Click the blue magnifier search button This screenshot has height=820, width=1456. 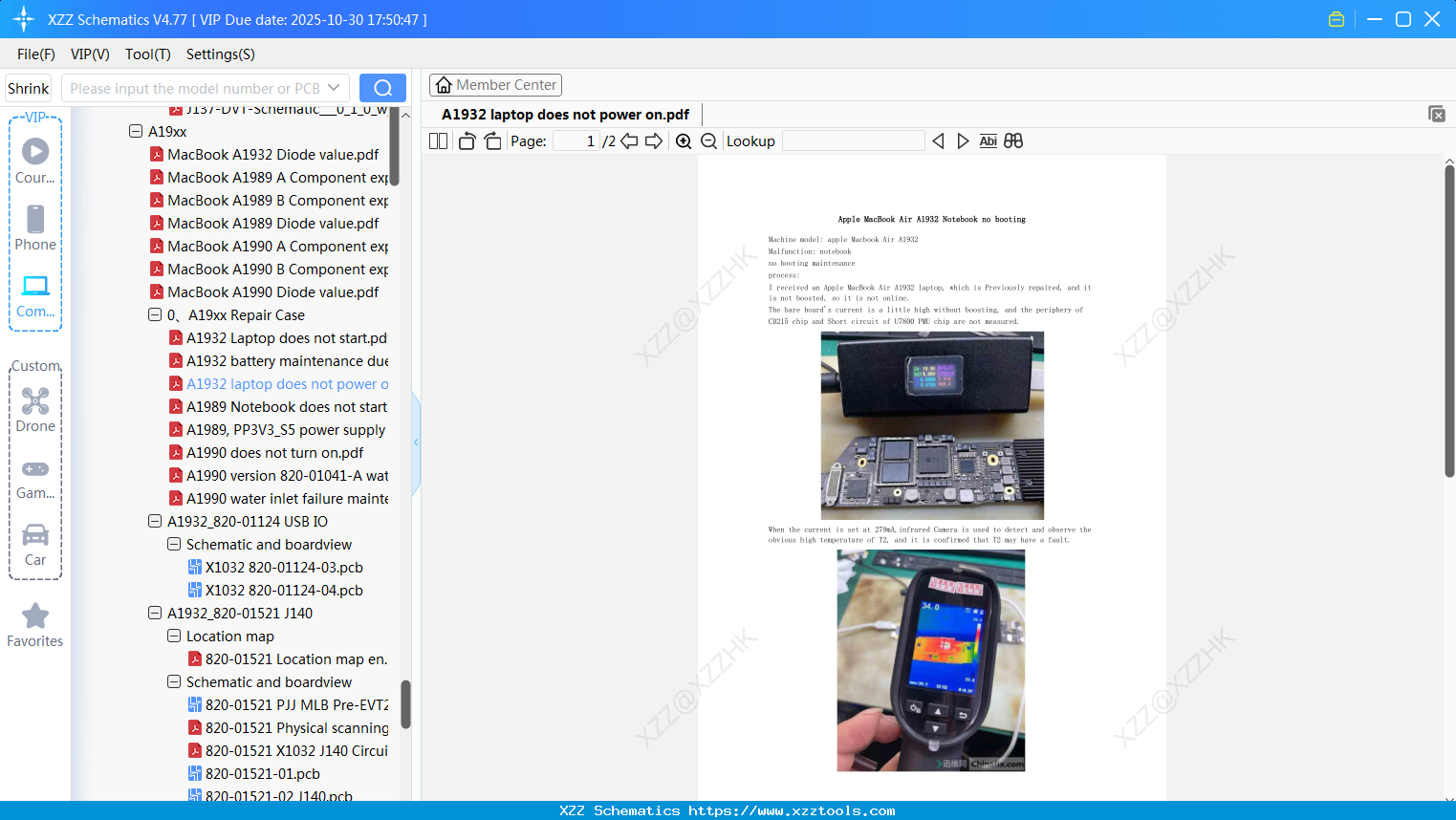click(382, 88)
